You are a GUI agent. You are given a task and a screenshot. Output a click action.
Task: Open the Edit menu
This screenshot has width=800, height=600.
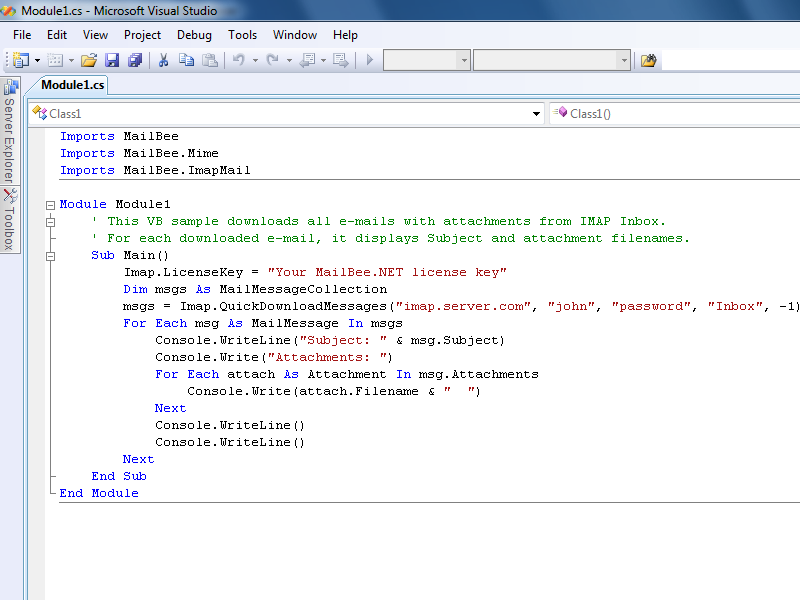[x=57, y=35]
